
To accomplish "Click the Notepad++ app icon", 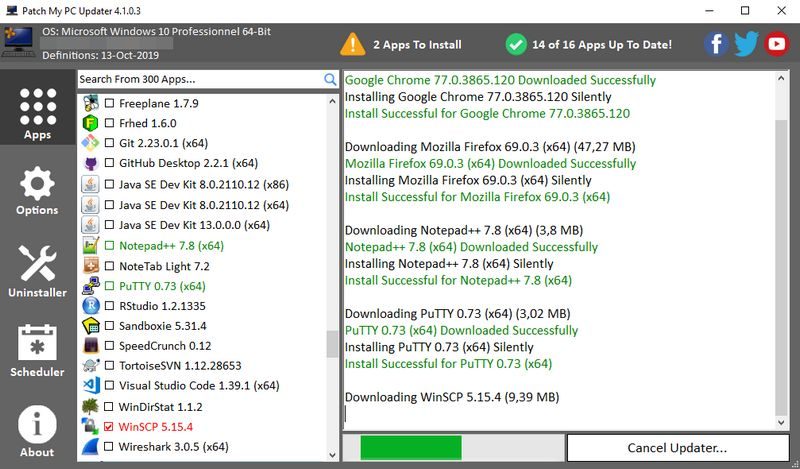I will tap(90, 245).
